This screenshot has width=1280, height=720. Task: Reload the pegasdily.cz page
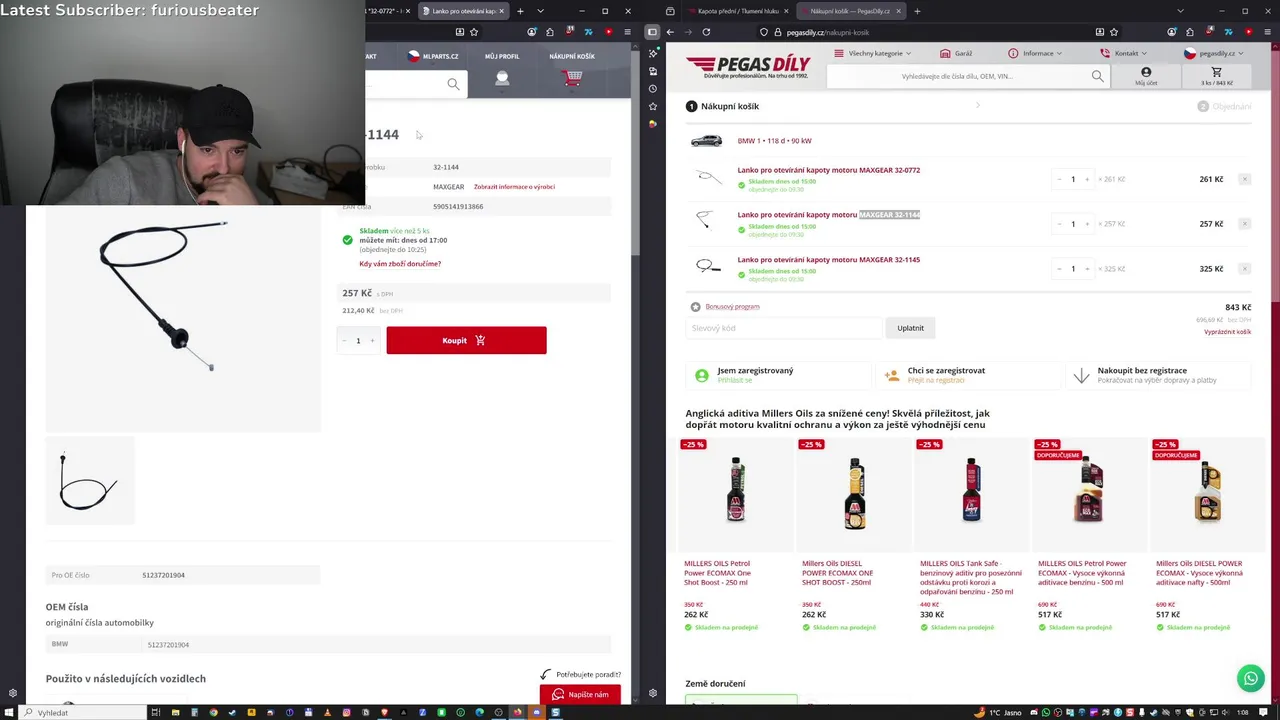coord(706,32)
